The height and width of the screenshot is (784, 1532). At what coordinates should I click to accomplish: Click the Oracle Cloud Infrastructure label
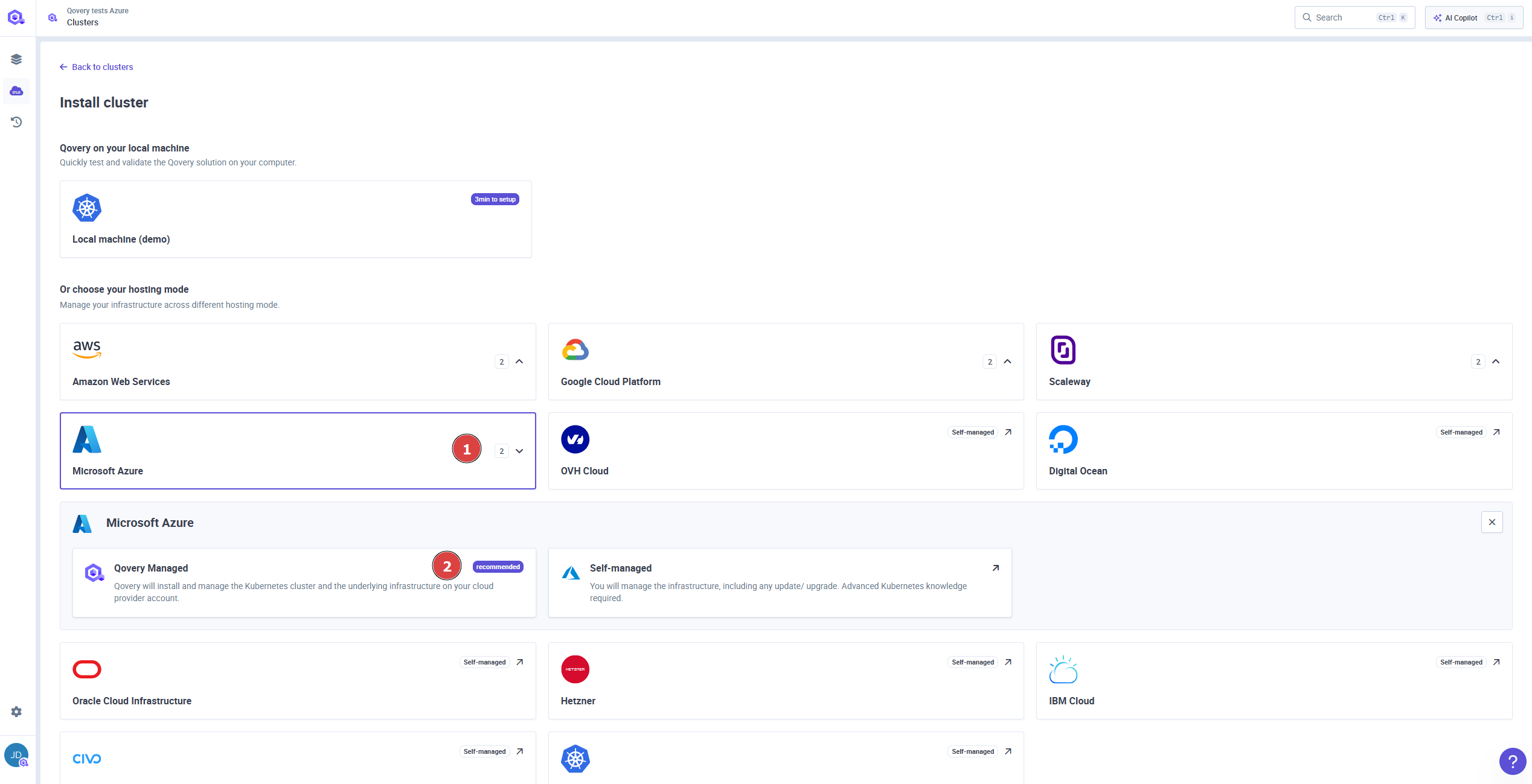tap(132, 701)
